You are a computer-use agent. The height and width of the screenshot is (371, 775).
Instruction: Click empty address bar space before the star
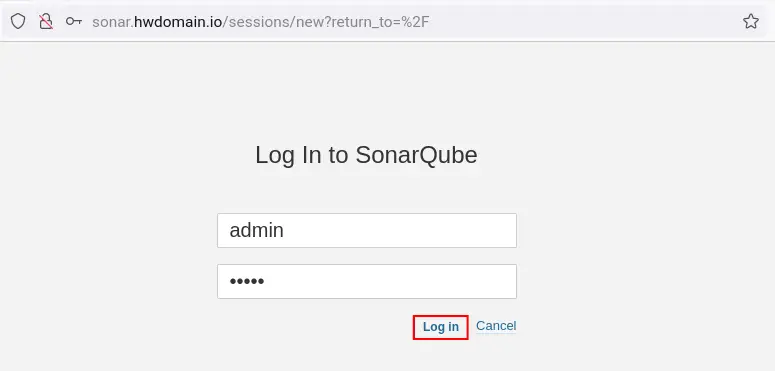tap(583, 22)
